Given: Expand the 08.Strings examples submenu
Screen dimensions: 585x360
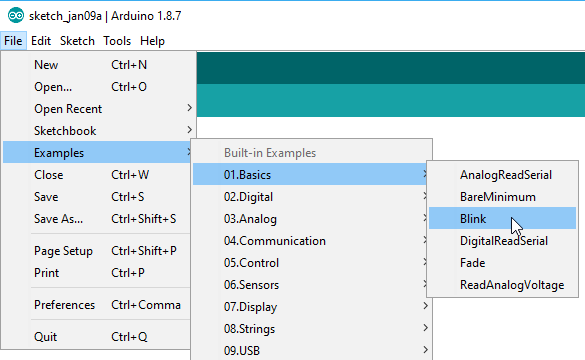Looking at the screenshot, I should coord(312,329).
